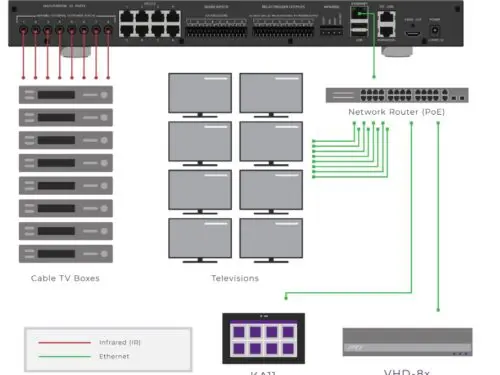Click the bottom-right television
This screenshot has width=500, height=375.
[x=271, y=240]
